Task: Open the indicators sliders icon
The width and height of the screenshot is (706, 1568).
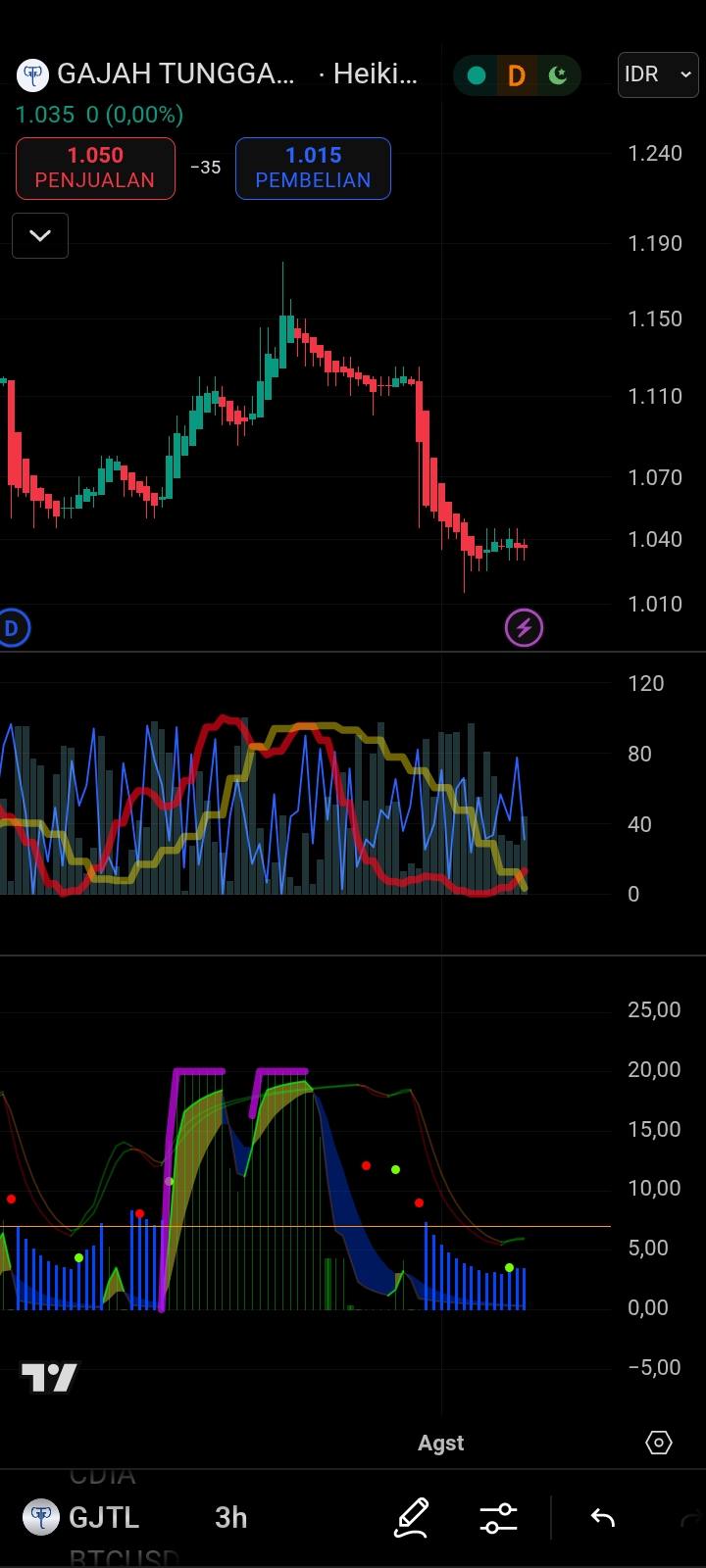Action: (x=498, y=1518)
